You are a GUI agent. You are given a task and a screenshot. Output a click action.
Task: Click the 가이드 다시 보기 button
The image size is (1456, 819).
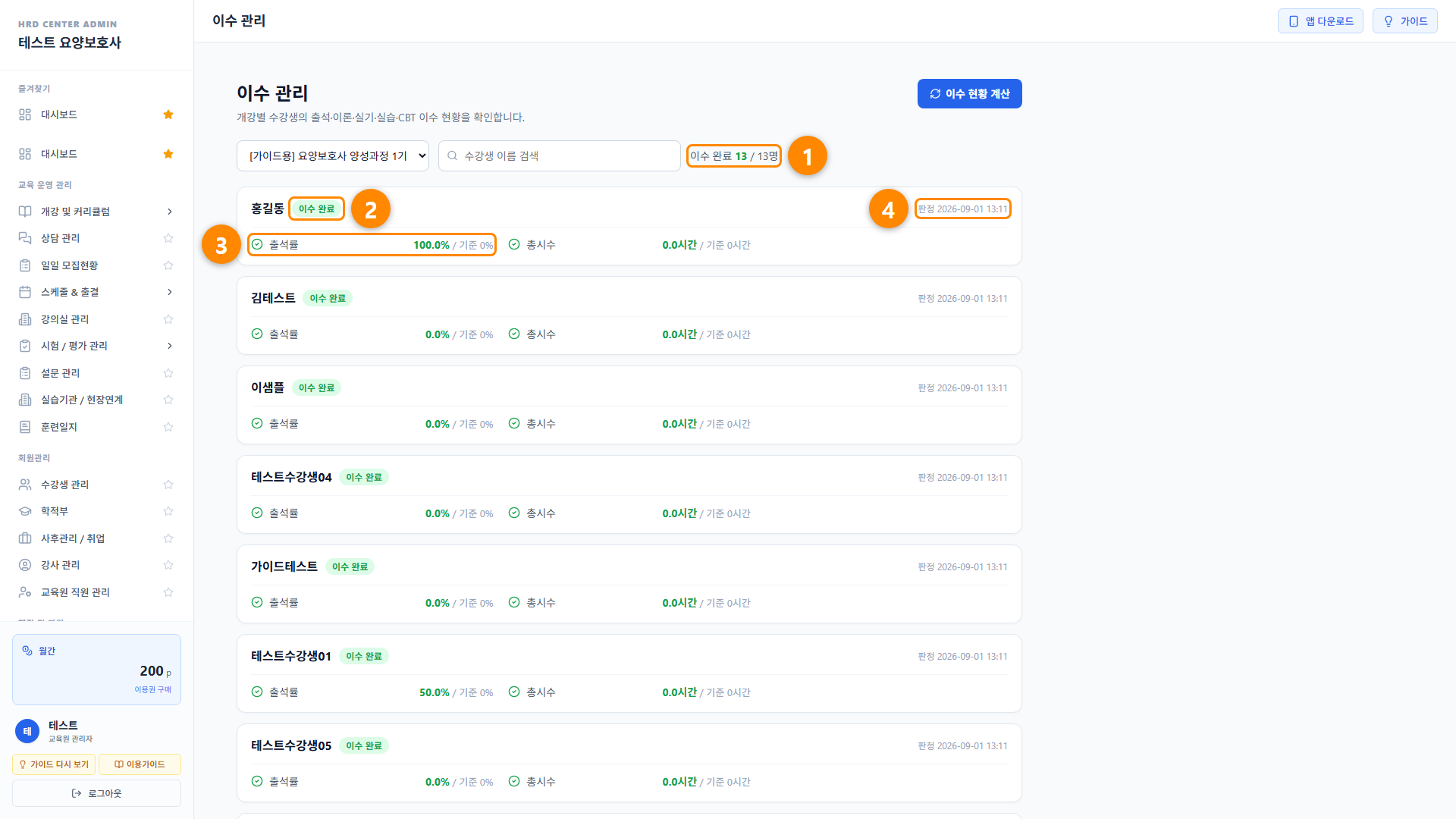54,764
